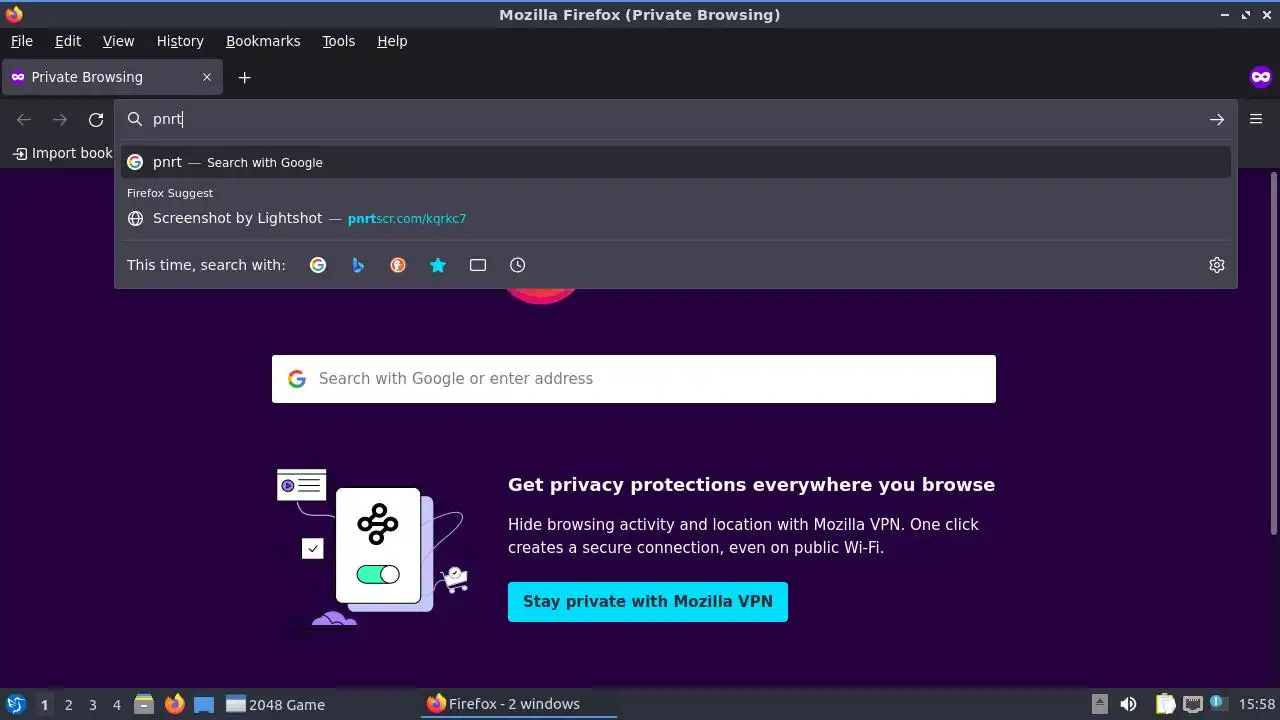Image resolution: width=1280 pixels, height=720 pixels.
Task: Search this time with DuckDuckGo icon
Action: pos(398,265)
